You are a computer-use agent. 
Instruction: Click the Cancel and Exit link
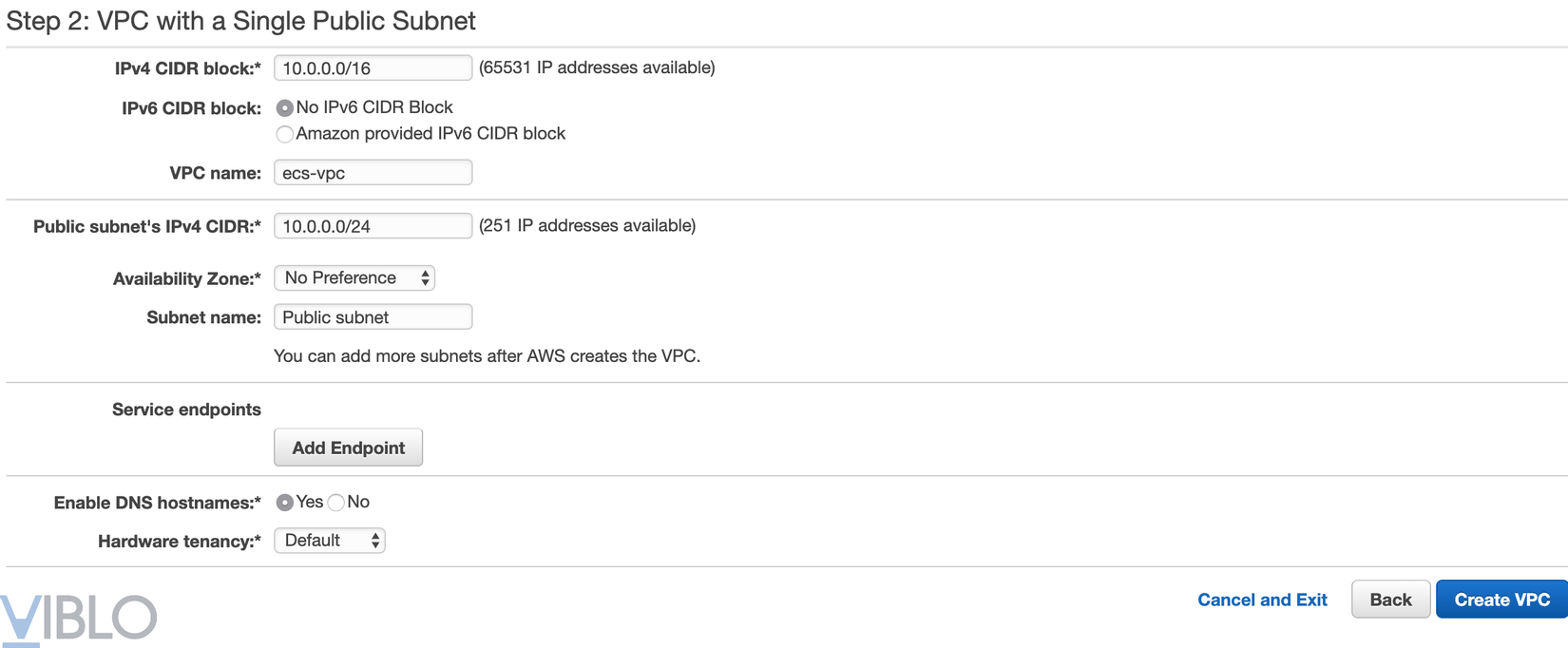[x=1262, y=600]
